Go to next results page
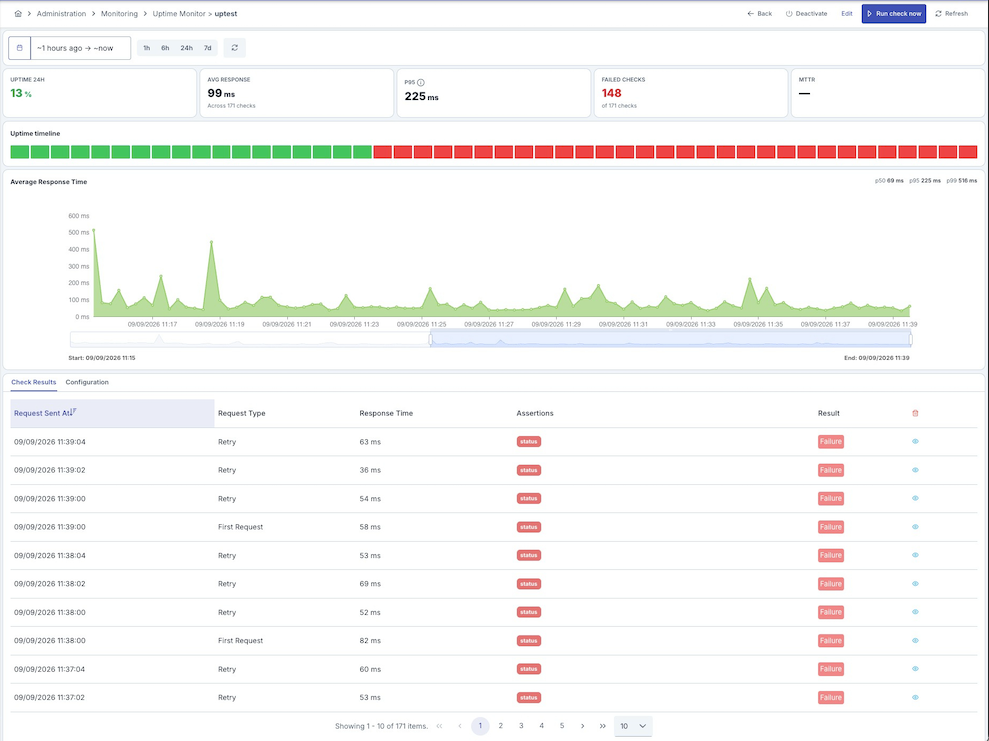 [582, 726]
